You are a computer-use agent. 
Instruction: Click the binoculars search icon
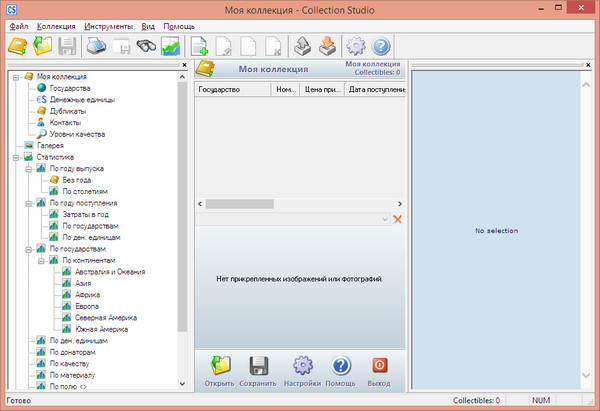point(146,46)
